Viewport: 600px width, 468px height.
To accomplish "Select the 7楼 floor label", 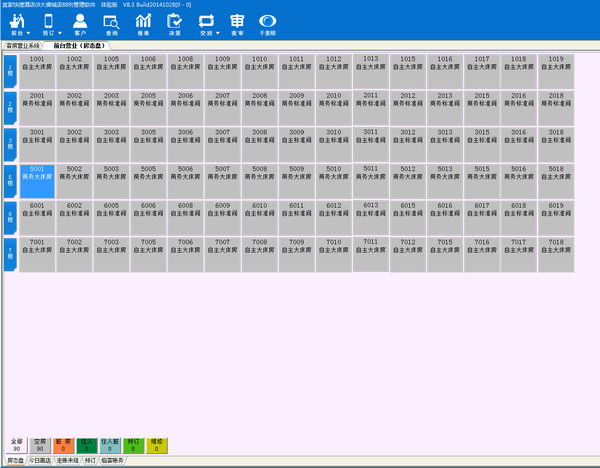I will click(x=10, y=254).
